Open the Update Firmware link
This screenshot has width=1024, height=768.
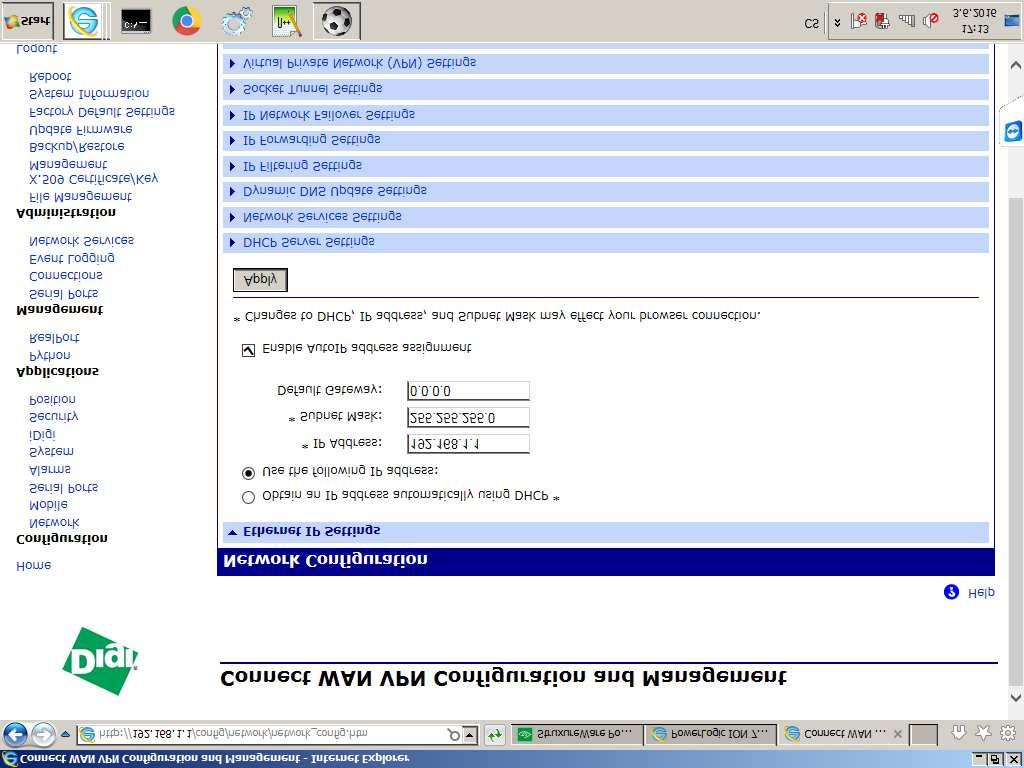[x=81, y=129]
